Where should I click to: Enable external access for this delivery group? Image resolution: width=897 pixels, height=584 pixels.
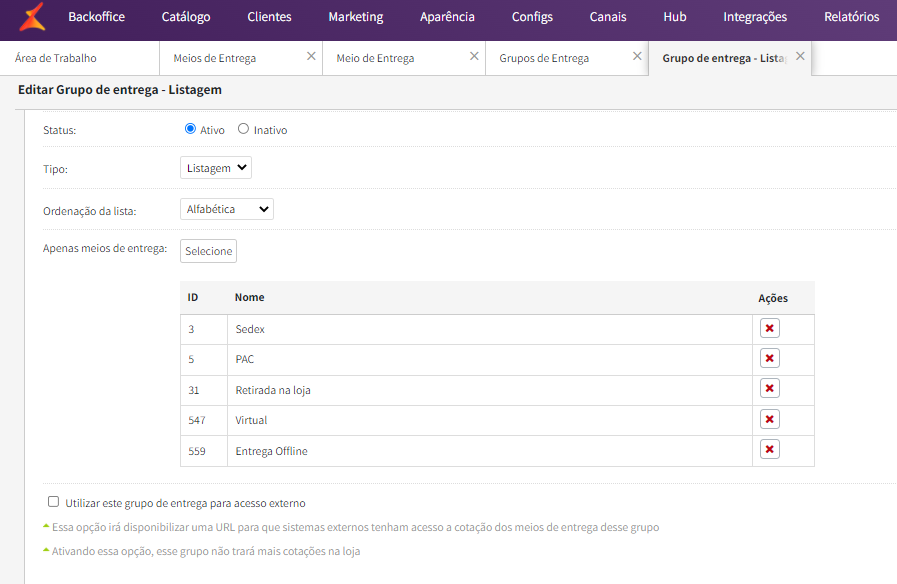(53, 502)
